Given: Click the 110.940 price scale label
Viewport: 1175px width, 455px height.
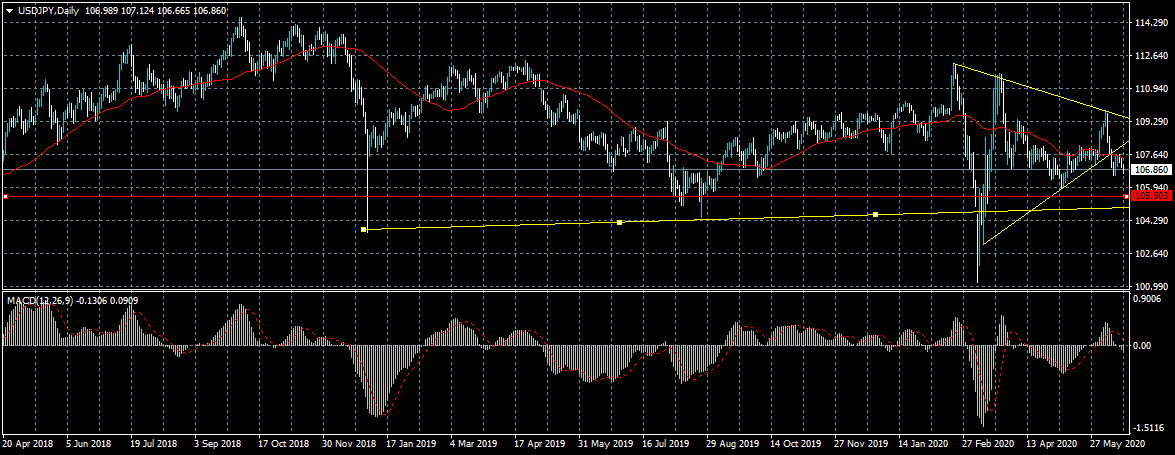Looking at the screenshot, I should pyautogui.click(x=1153, y=88).
